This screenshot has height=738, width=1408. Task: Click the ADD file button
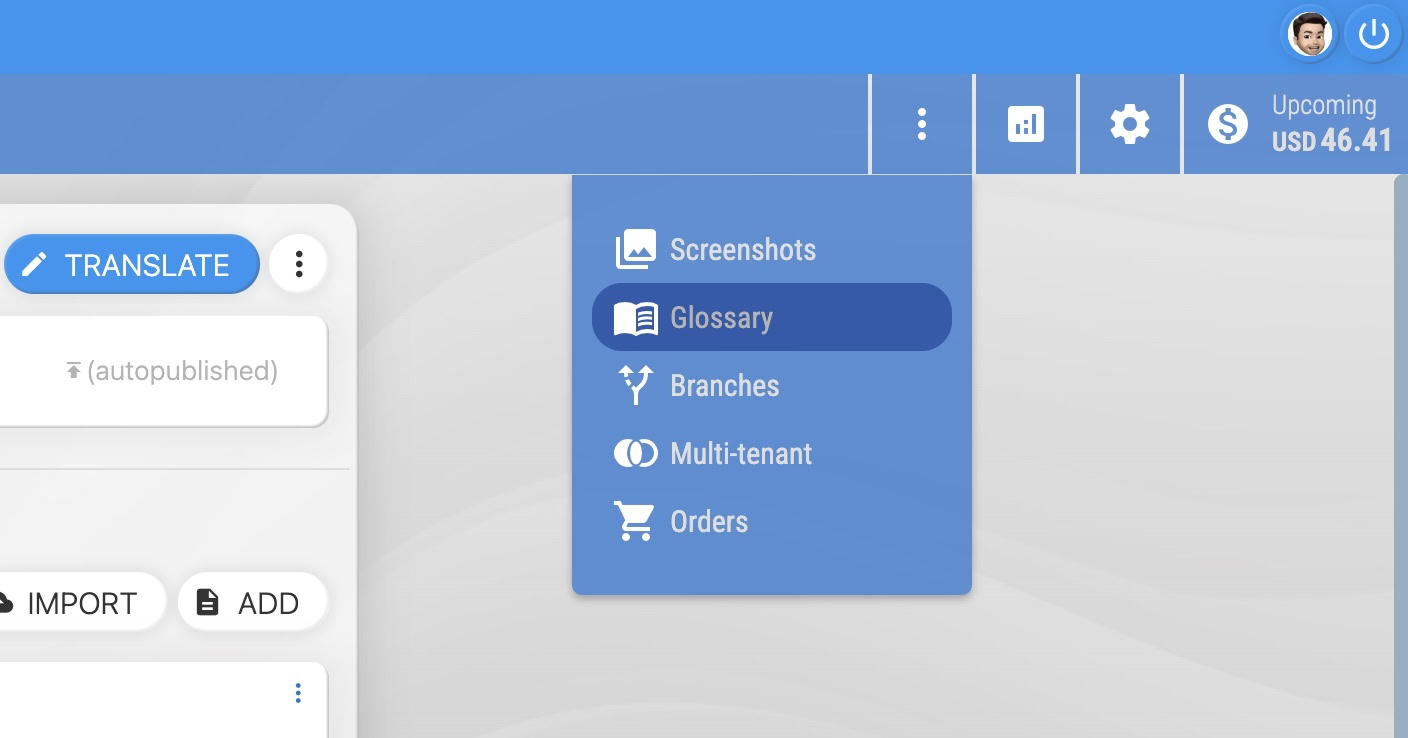coord(251,603)
